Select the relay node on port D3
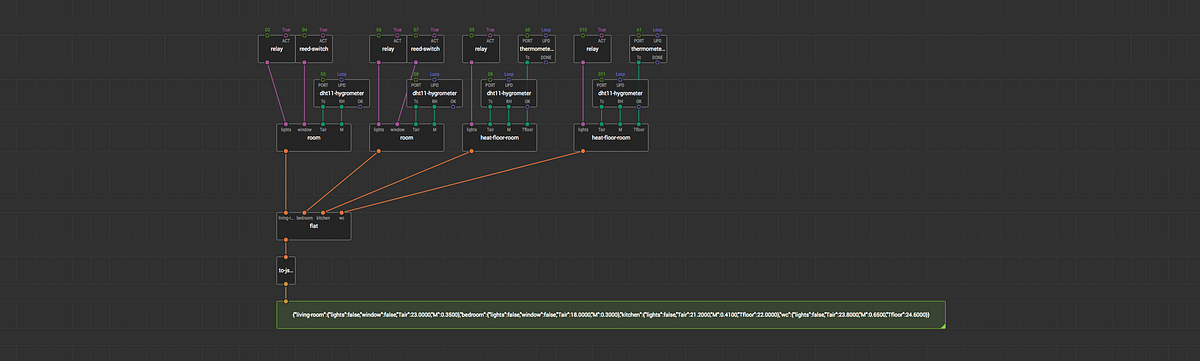Viewport: 1200px width, 361px height. (277, 48)
